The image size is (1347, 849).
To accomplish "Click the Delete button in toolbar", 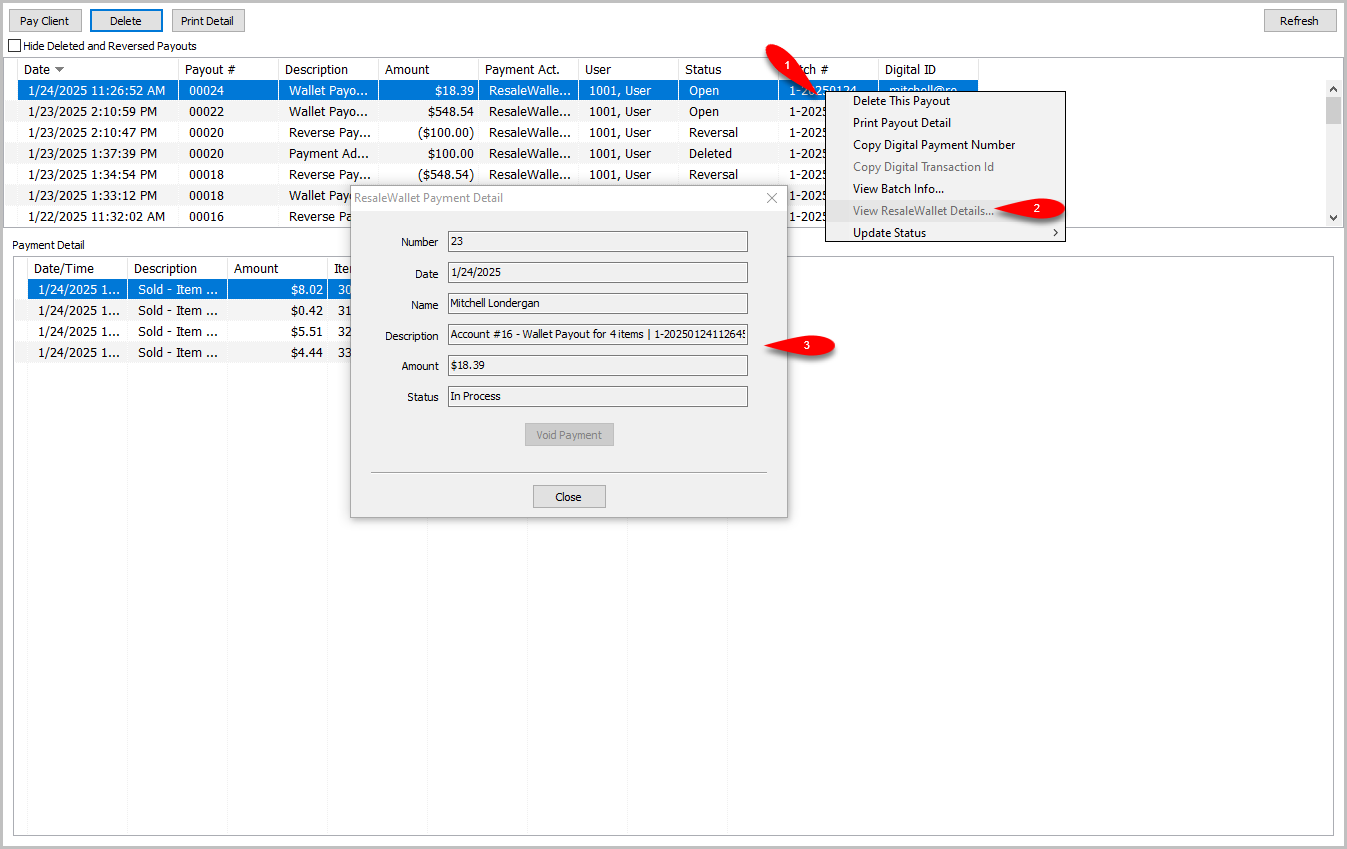I will [126, 21].
